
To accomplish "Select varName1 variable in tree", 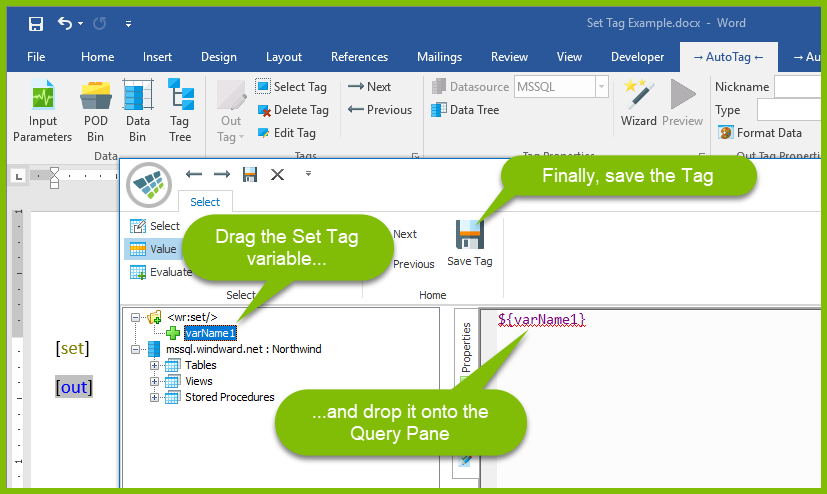I will pyautogui.click(x=210, y=333).
